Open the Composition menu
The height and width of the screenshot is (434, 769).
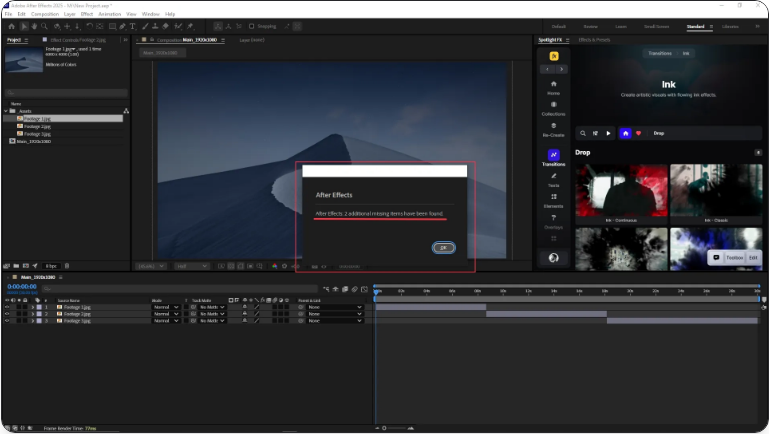point(44,14)
